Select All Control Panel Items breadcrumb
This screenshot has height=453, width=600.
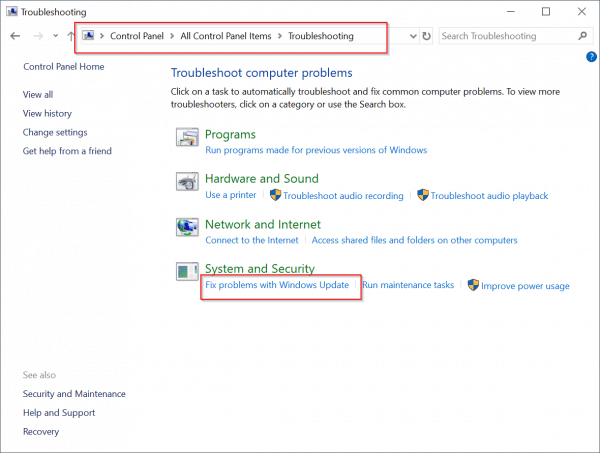(x=224, y=36)
